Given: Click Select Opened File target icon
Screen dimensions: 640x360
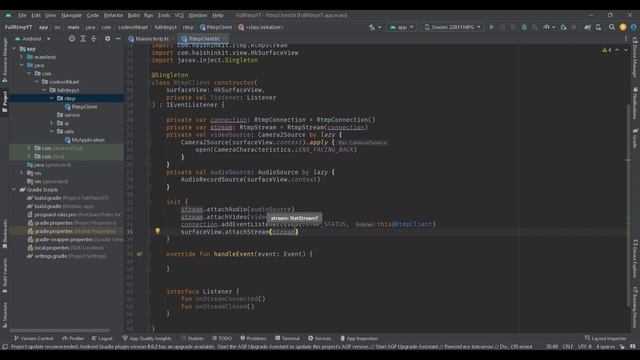Looking at the screenshot, I should point(72,39).
